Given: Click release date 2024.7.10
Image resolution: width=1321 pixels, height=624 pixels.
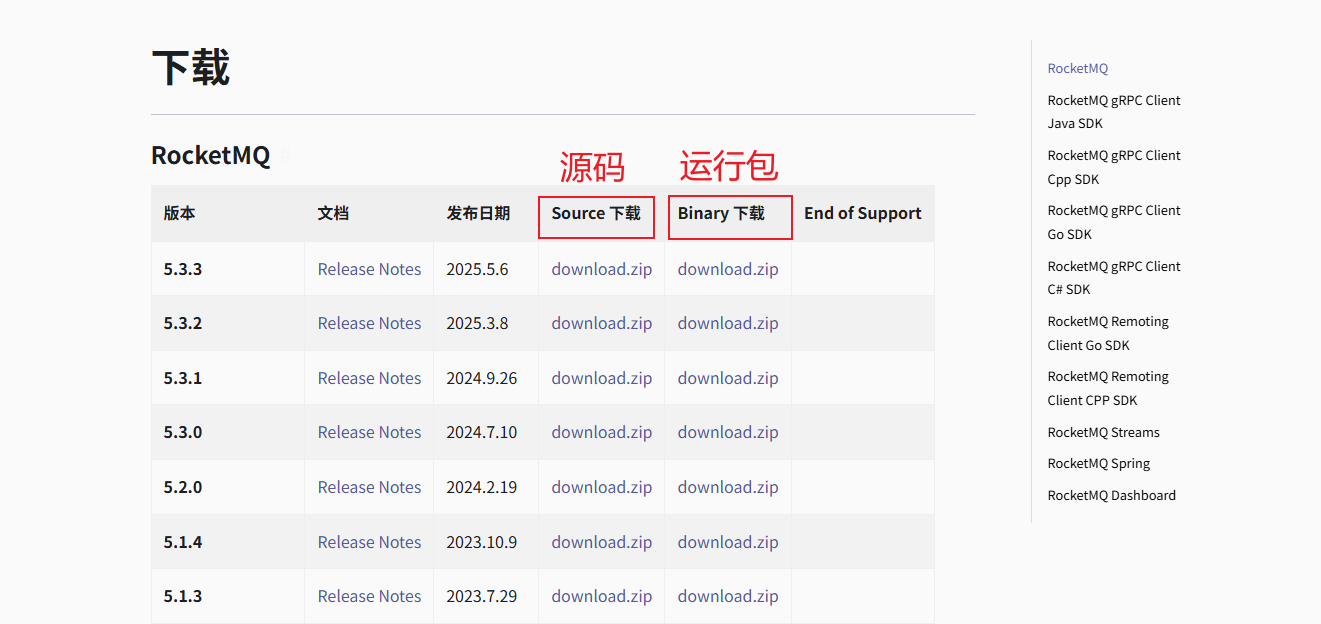Looking at the screenshot, I should click(x=482, y=432).
